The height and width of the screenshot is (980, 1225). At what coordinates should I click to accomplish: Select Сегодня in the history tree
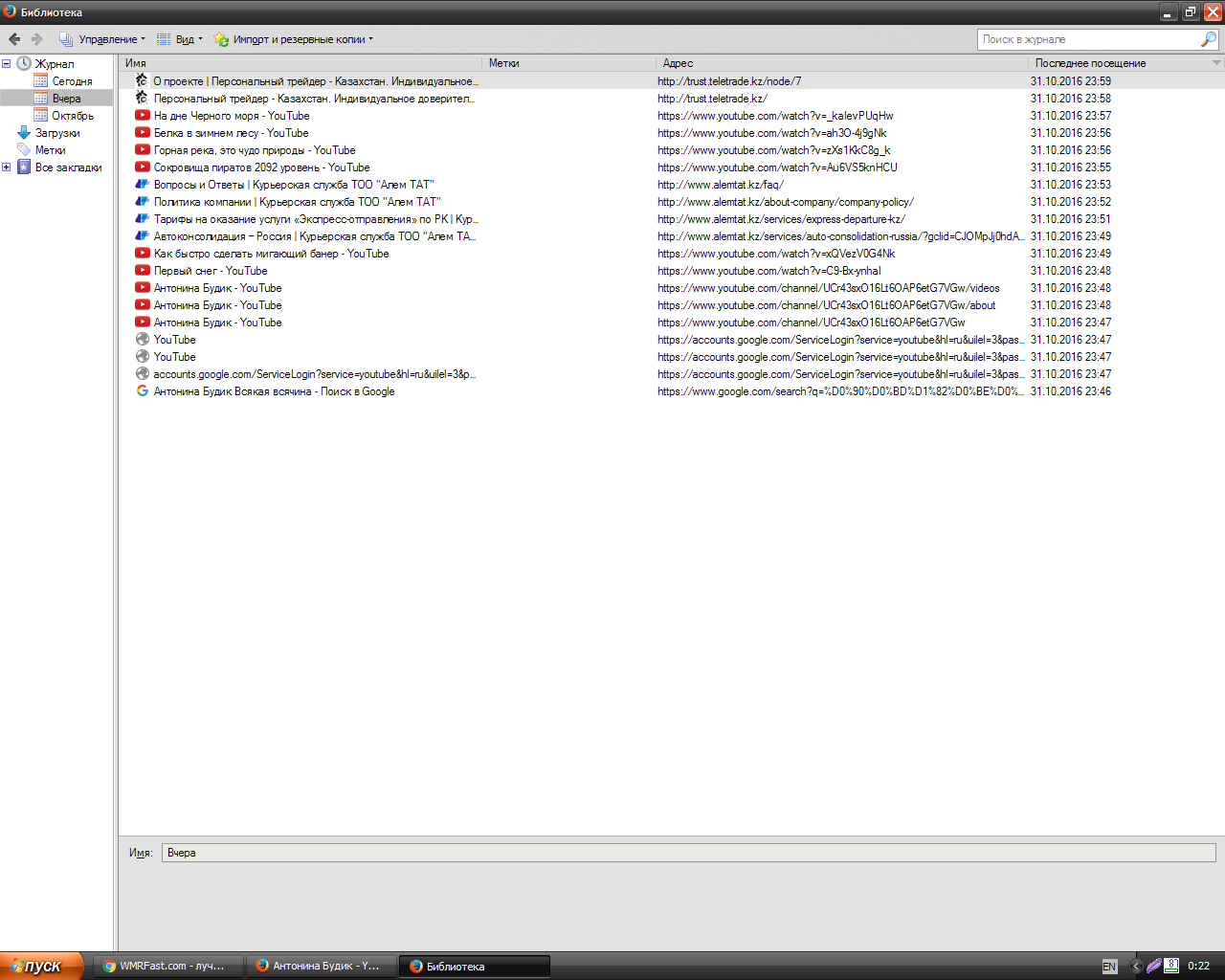click(72, 81)
